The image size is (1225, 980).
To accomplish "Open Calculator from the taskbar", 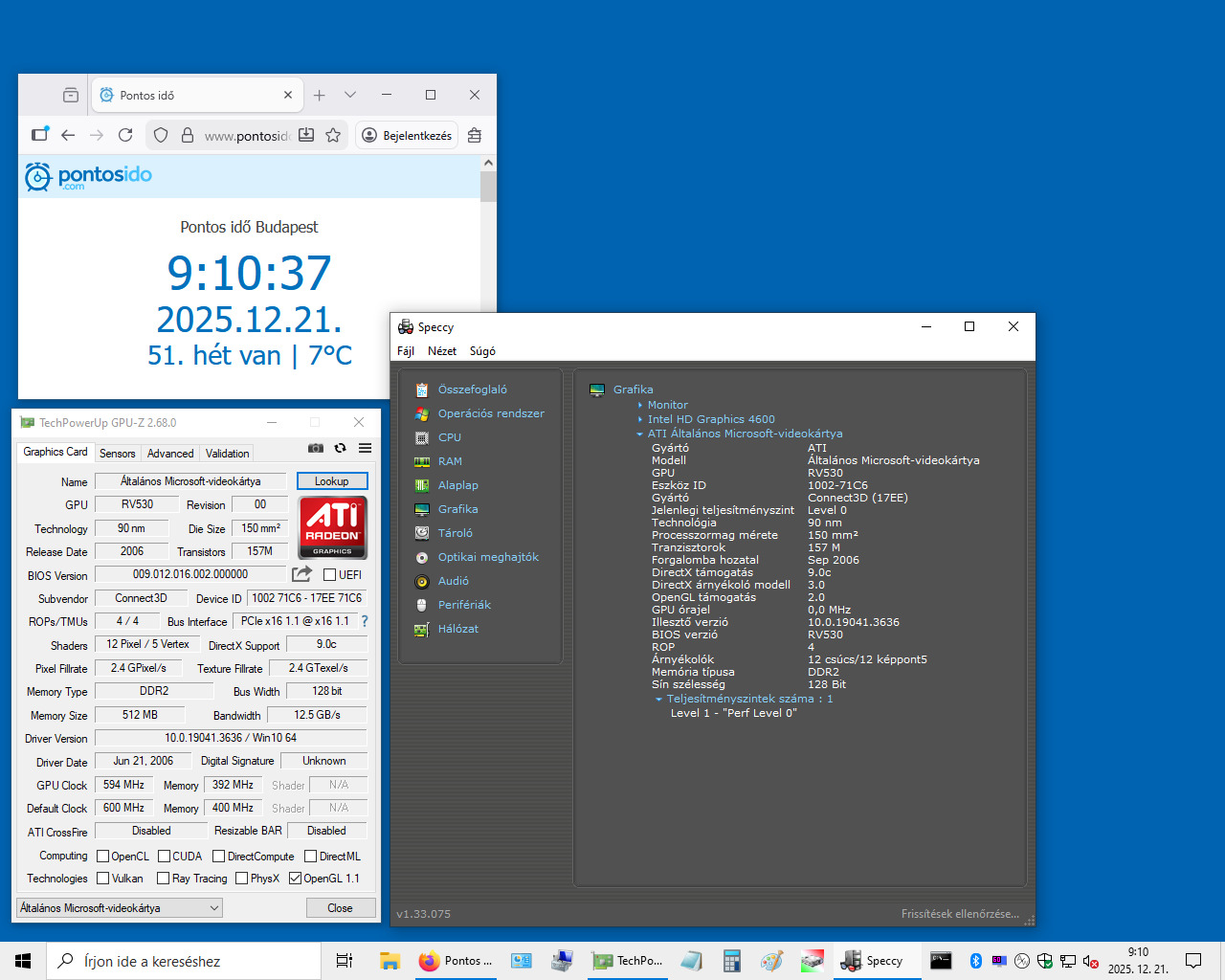I will point(732,961).
